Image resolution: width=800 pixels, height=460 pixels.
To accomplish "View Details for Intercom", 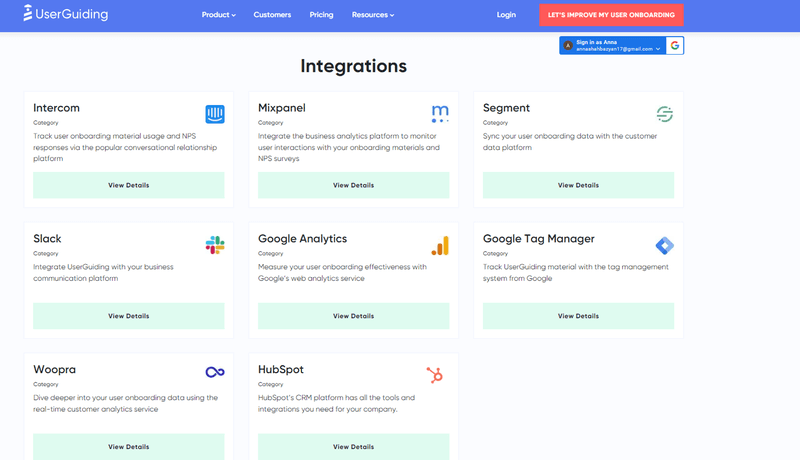I will tap(129, 185).
